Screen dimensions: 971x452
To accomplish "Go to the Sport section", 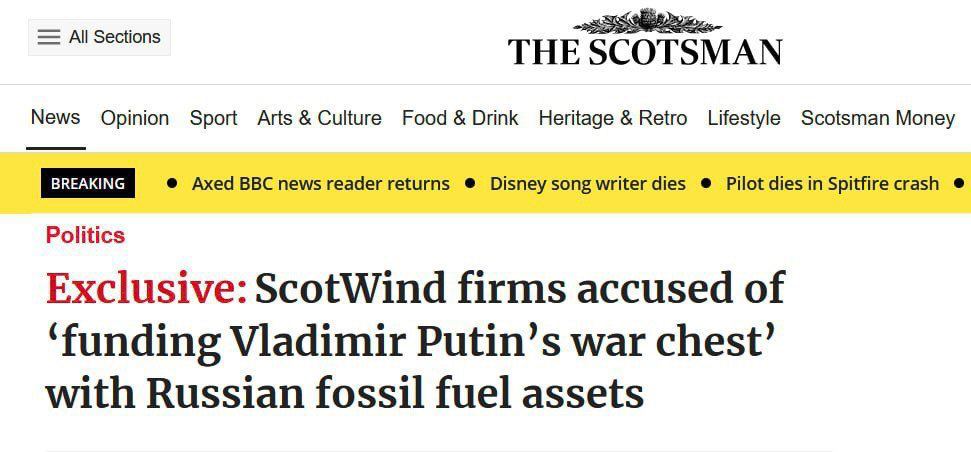I will [x=213, y=118].
